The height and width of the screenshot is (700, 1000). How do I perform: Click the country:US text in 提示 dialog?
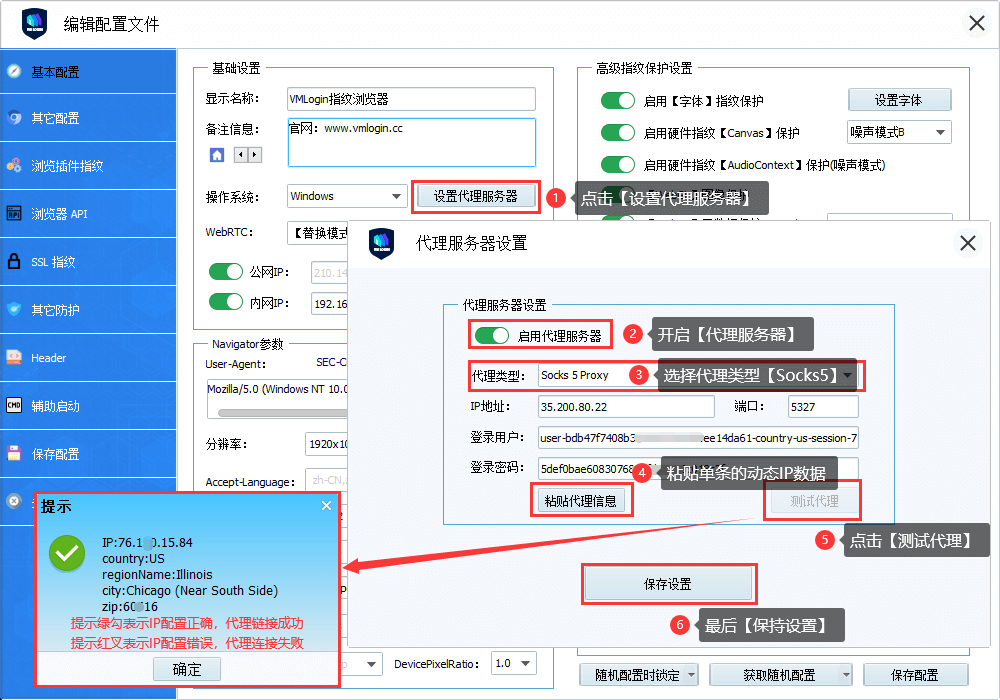133,558
